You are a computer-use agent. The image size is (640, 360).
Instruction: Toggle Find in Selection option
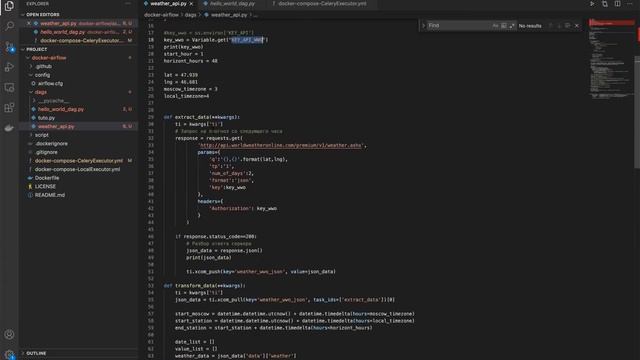pyautogui.click(x=567, y=26)
